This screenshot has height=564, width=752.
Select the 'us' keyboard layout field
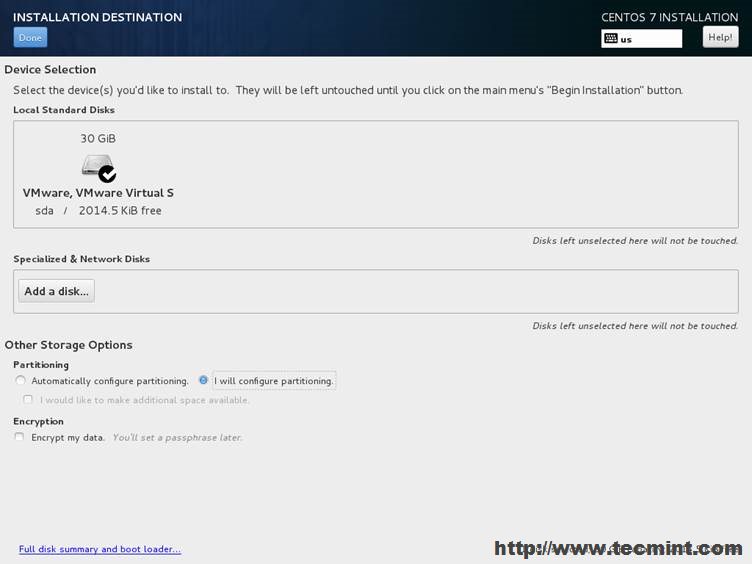pyautogui.click(x=642, y=39)
